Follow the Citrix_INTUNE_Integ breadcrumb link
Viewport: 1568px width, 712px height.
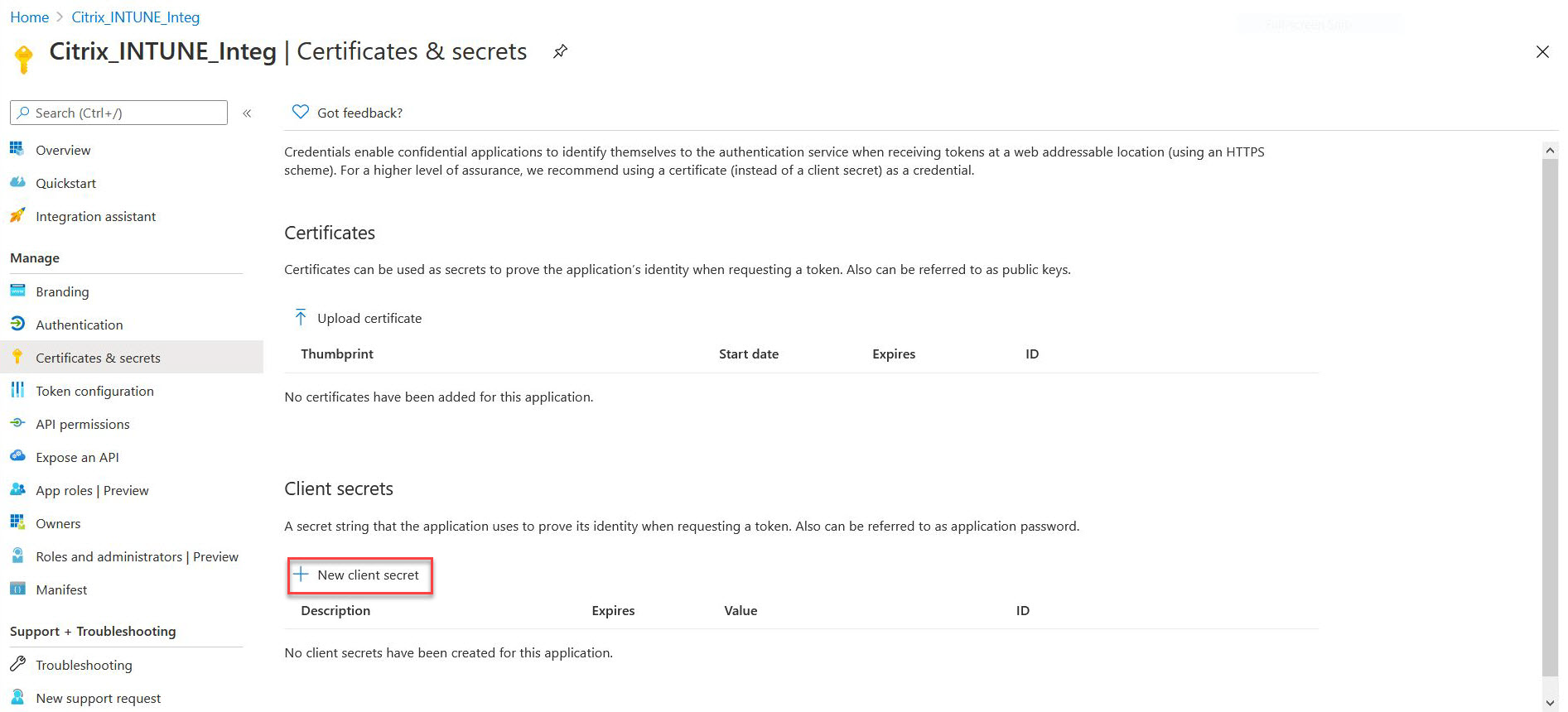(x=136, y=17)
